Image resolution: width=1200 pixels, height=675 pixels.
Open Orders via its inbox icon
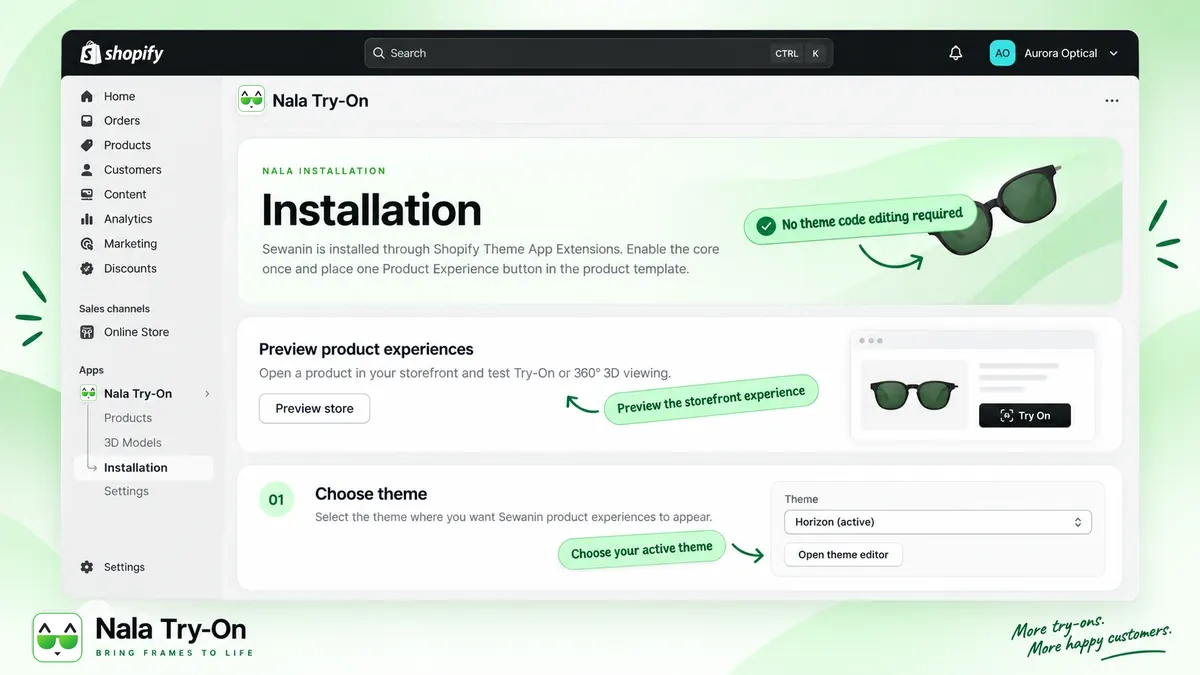pyautogui.click(x=86, y=120)
